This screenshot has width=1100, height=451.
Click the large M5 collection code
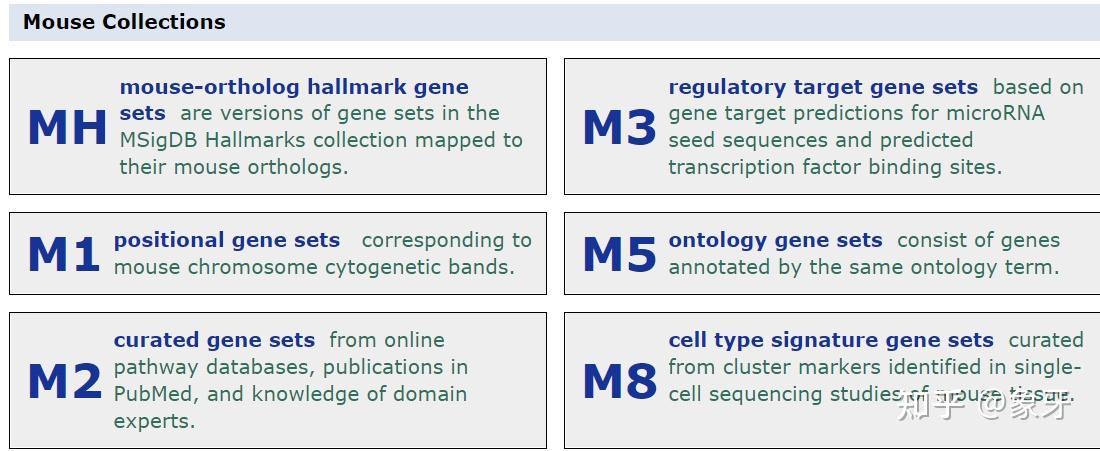619,255
